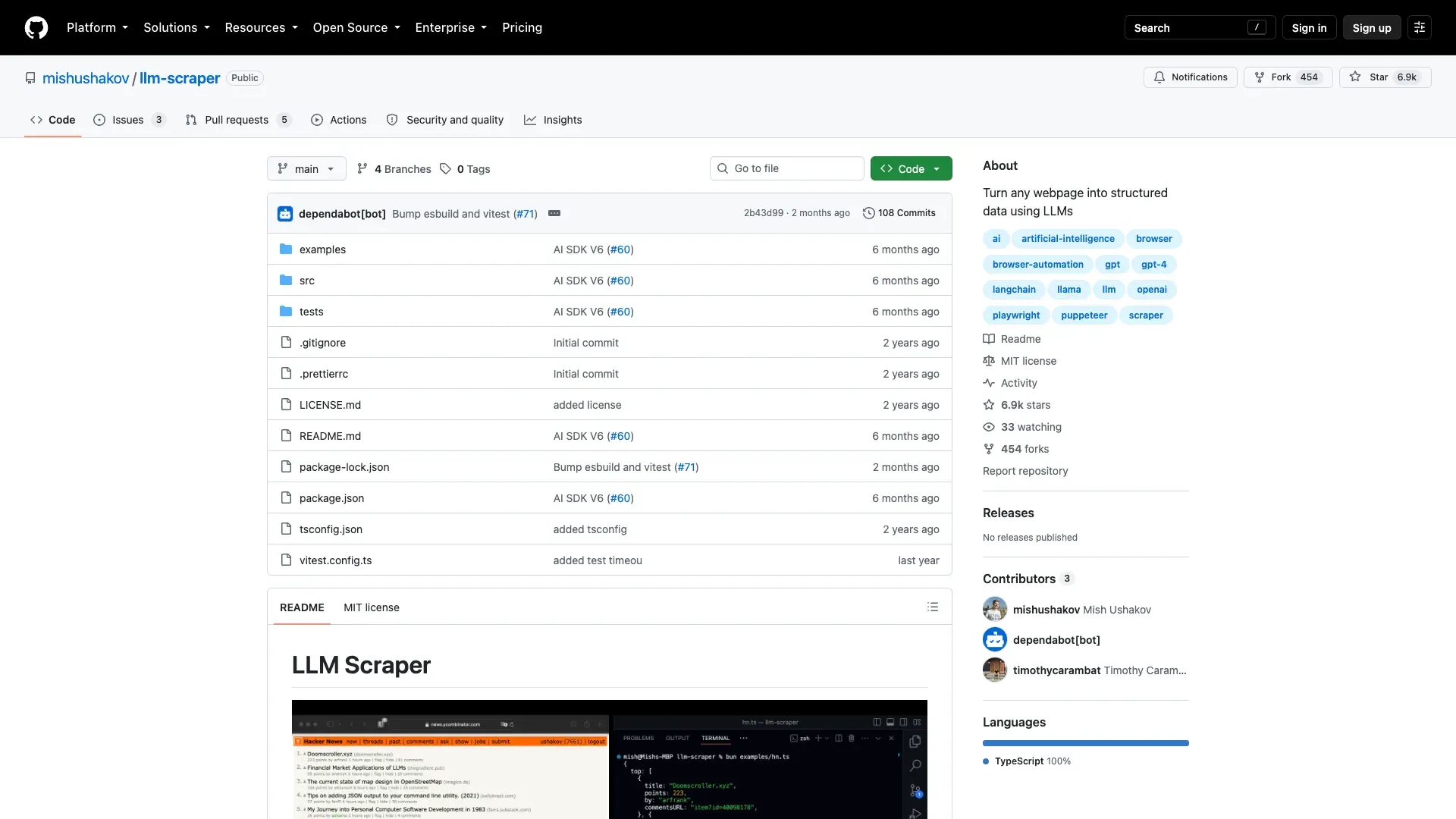Image resolution: width=1456 pixels, height=819 pixels.
Task: Open the Enterprise dropdown menu
Action: pyautogui.click(x=450, y=27)
